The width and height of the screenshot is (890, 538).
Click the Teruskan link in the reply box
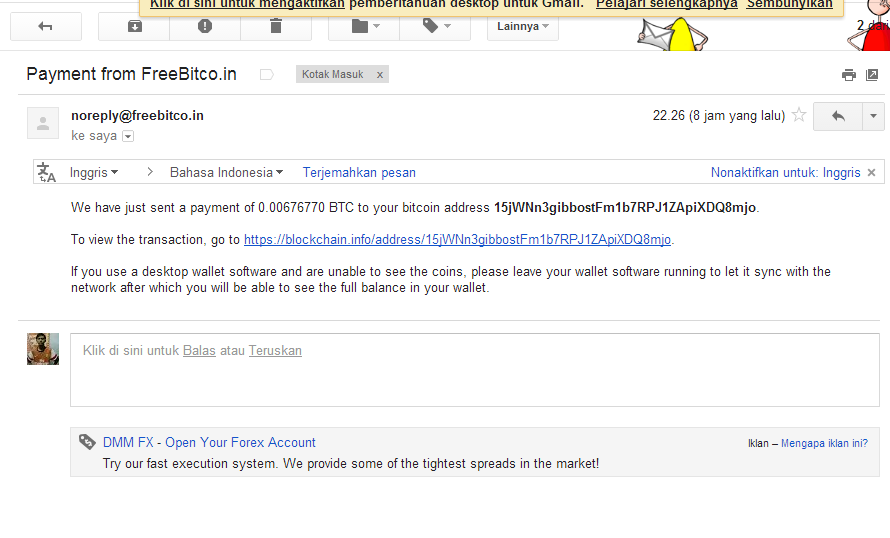(x=275, y=351)
